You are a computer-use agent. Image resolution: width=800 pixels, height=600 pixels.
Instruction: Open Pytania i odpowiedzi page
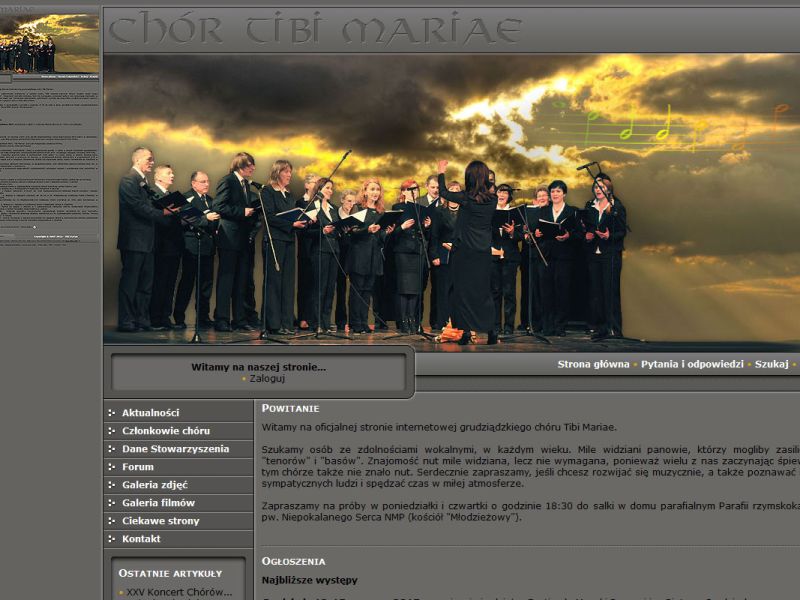point(690,365)
